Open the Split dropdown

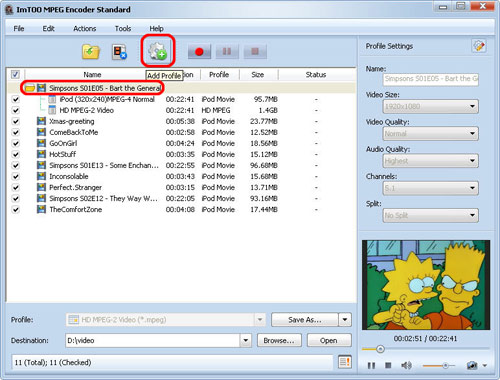[431, 215]
